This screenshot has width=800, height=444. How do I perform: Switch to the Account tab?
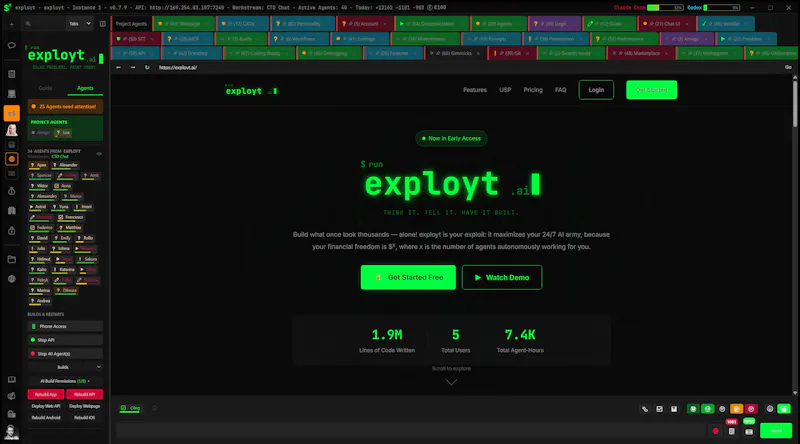pos(363,24)
